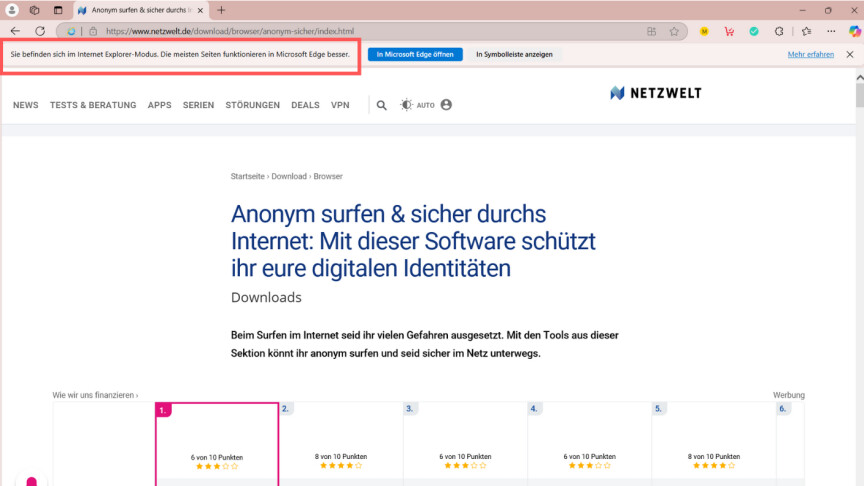Dismiss the Internet Explorer mode notification bar

tap(850, 54)
